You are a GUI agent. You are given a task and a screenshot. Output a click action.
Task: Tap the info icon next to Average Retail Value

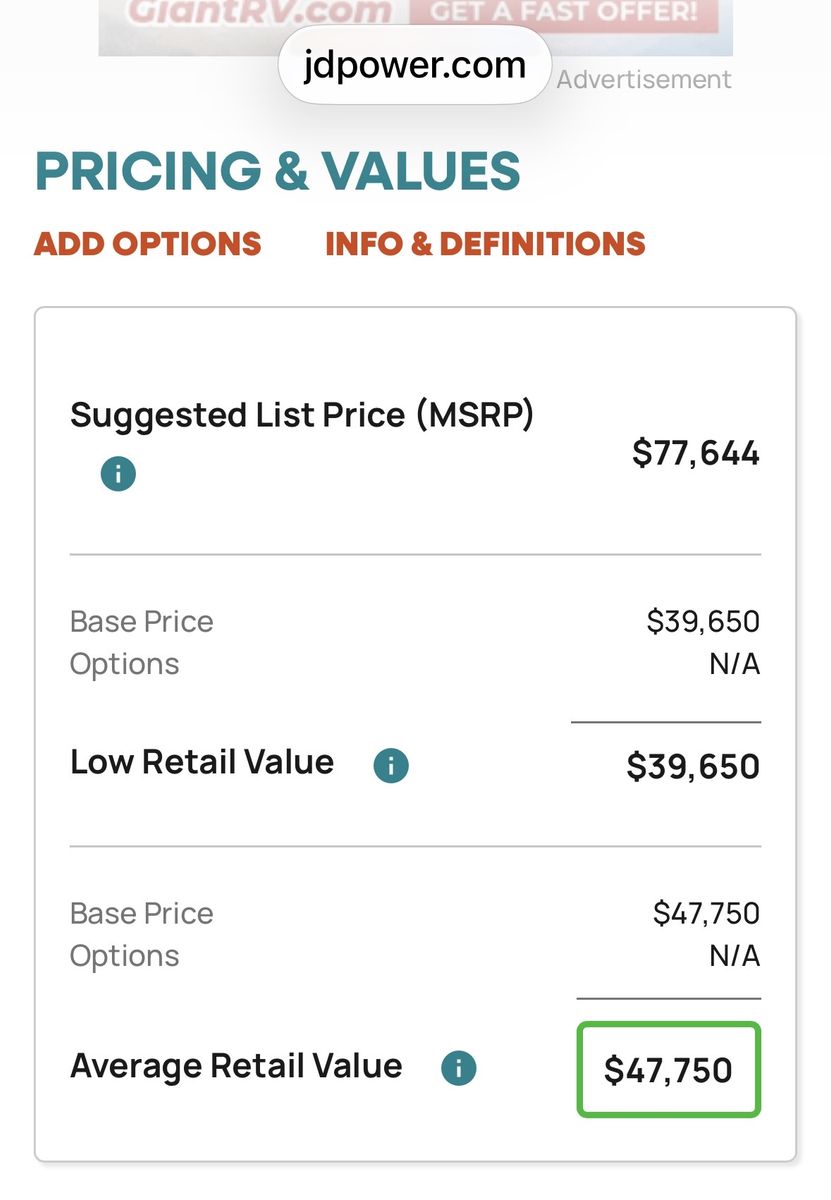[459, 1068]
